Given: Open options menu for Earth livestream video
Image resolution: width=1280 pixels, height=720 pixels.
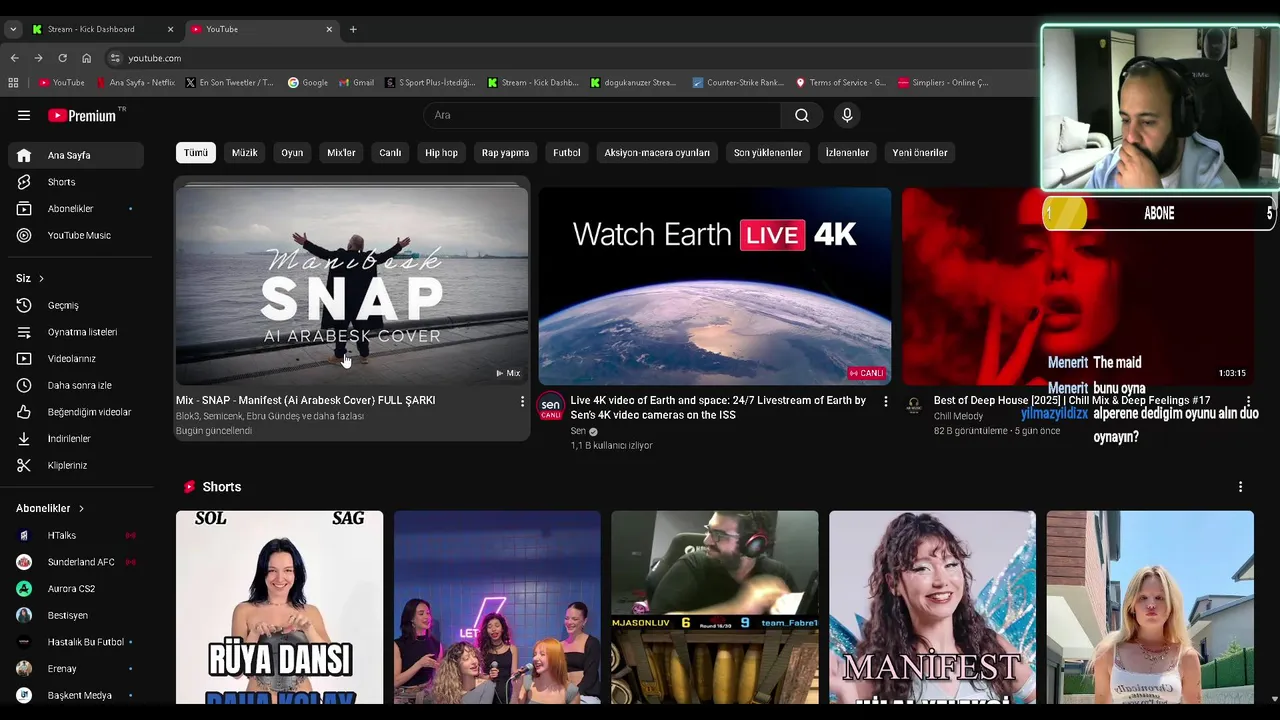Looking at the screenshot, I should click(x=884, y=401).
